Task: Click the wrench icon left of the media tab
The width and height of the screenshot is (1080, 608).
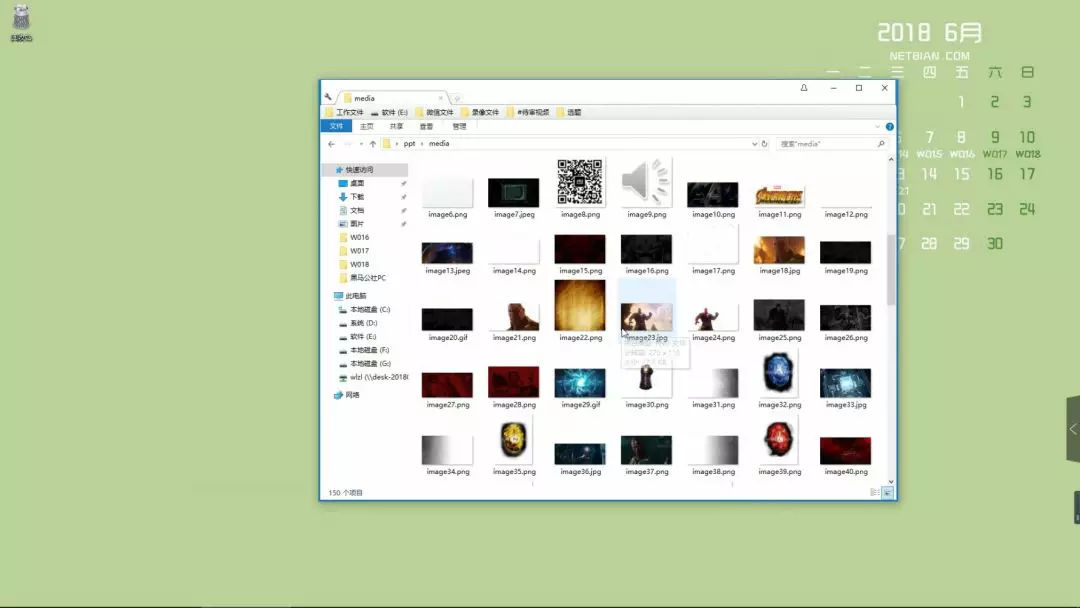Action: [x=328, y=98]
